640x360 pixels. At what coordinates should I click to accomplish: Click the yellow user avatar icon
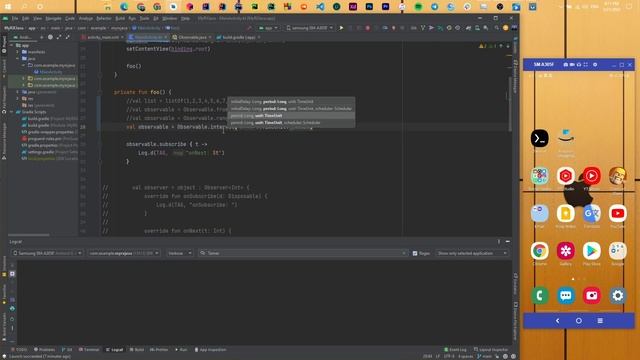[x=505, y=28]
